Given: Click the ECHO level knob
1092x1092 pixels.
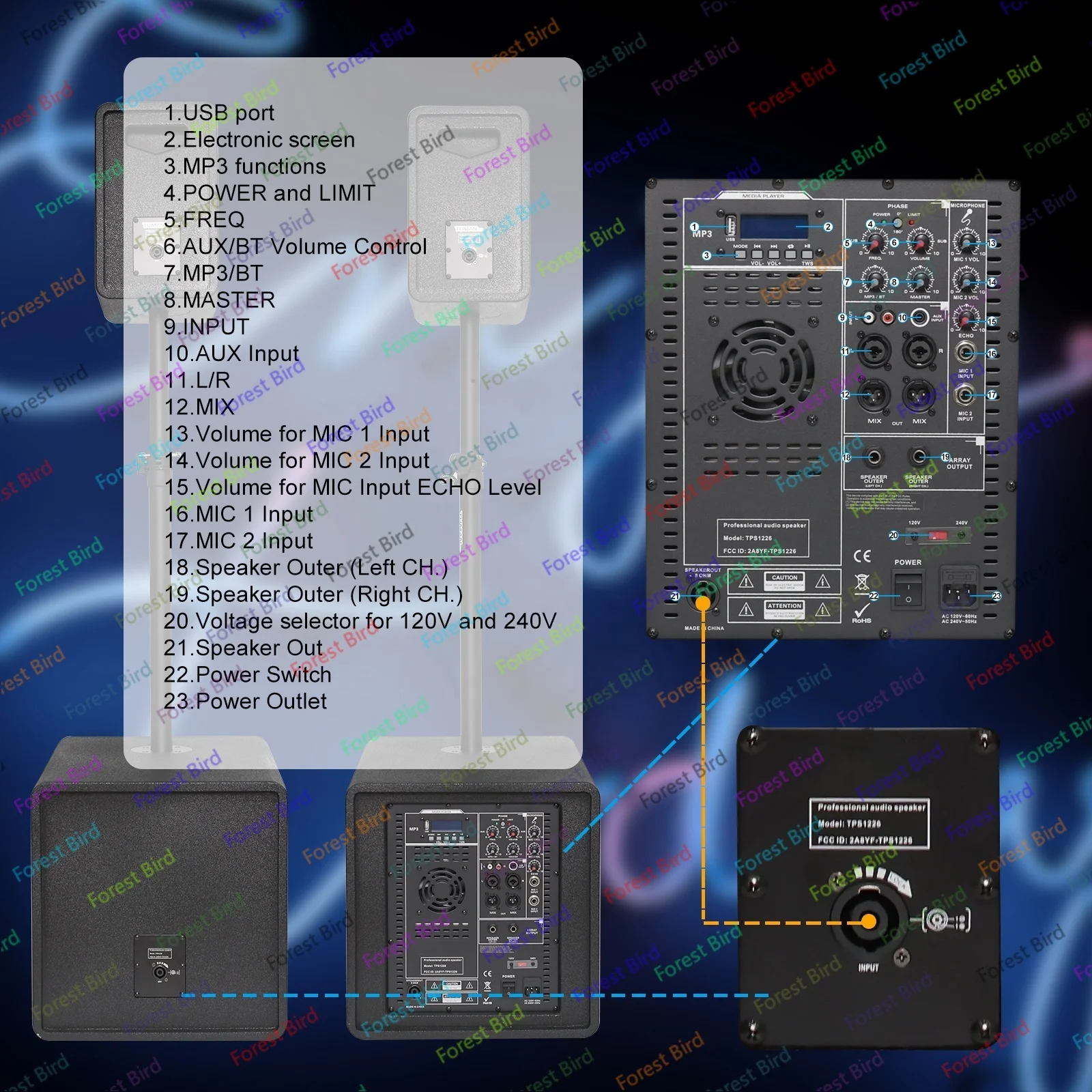Looking at the screenshot, I should point(965,319).
